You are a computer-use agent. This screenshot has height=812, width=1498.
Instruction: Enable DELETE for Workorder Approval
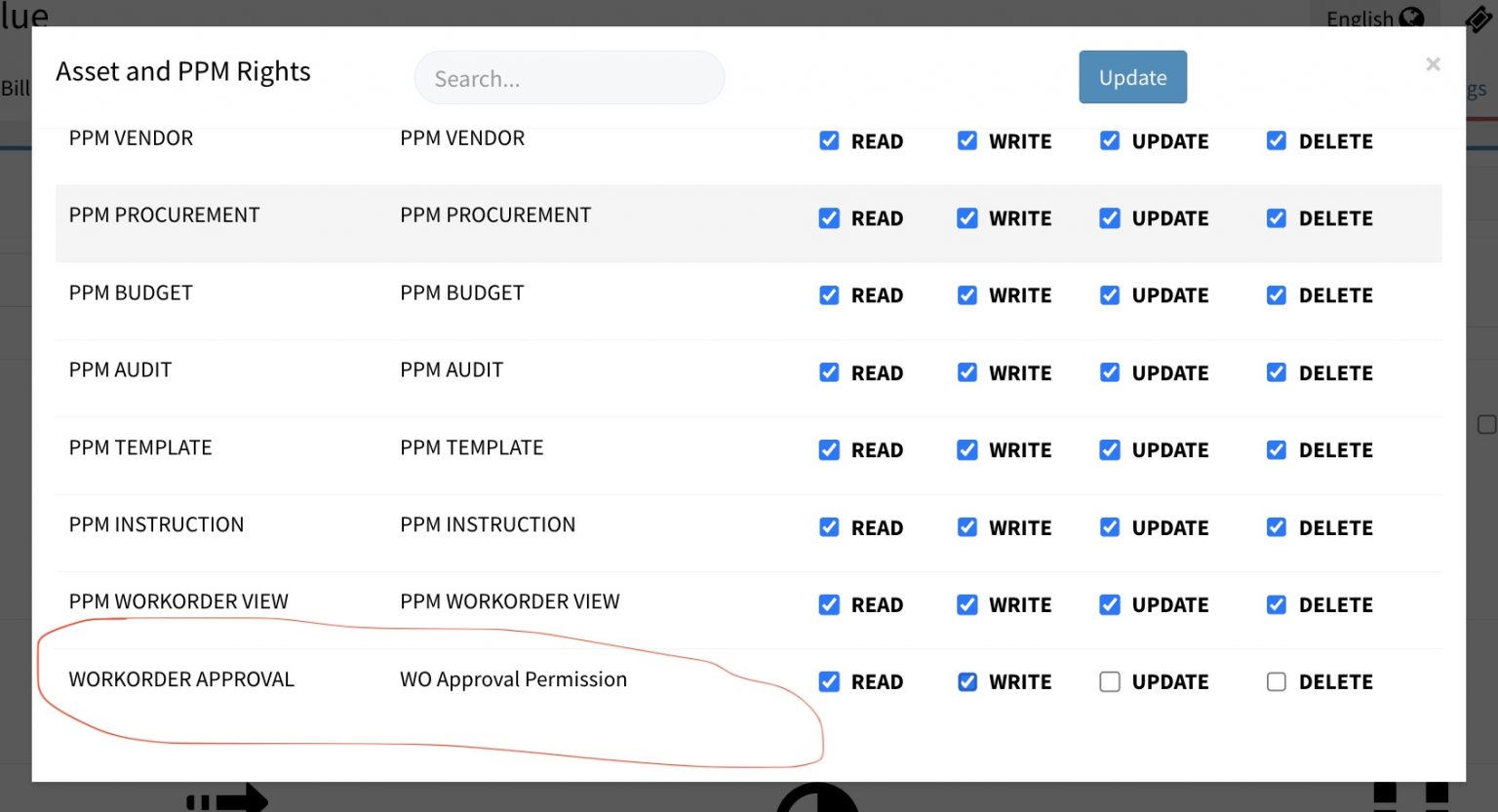tap(1277, 681)
